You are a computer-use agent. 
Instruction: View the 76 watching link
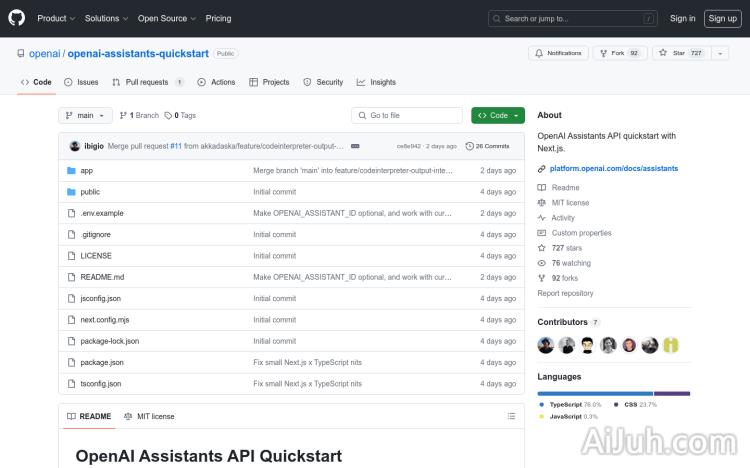click(x=564, y=263)
